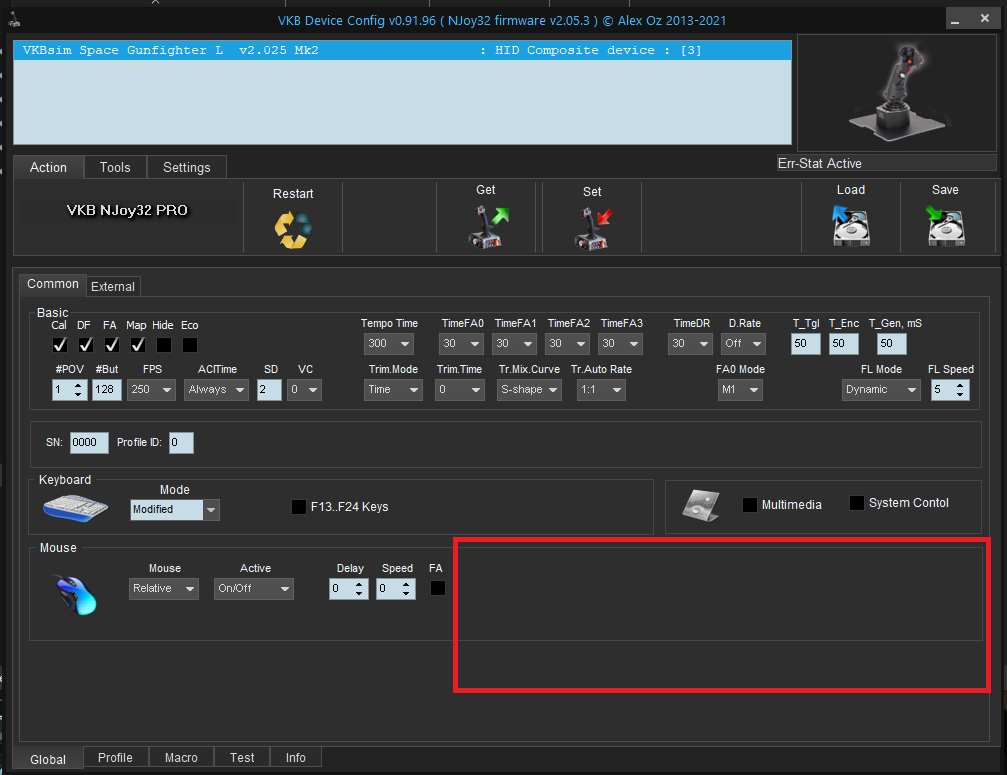Open the TimeFA0 dropdown

click(x=461, y=344)
